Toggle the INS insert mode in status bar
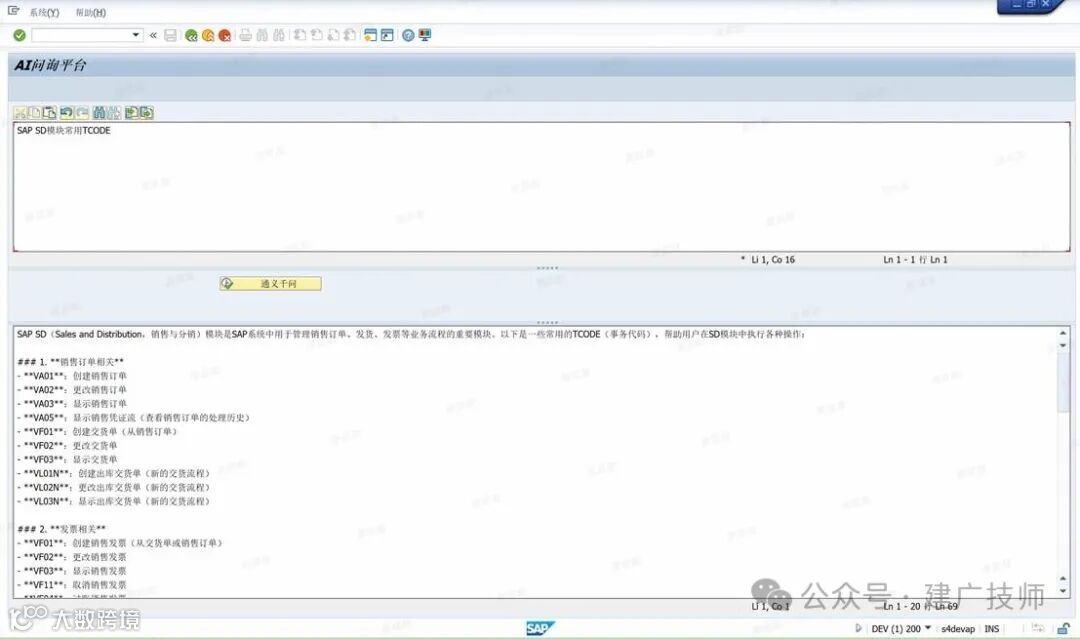The width and height of the screenshot is (1080, 639). point(992,629)
